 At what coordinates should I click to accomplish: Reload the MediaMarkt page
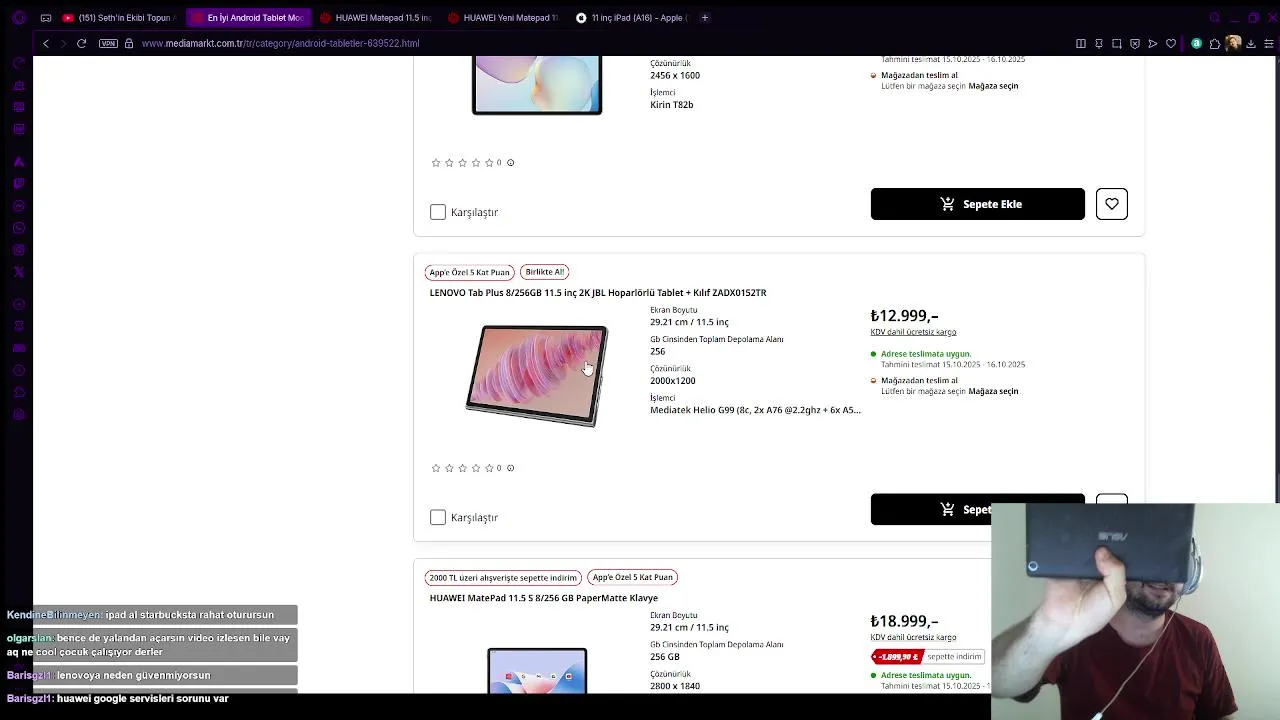(x=82, y=43)
